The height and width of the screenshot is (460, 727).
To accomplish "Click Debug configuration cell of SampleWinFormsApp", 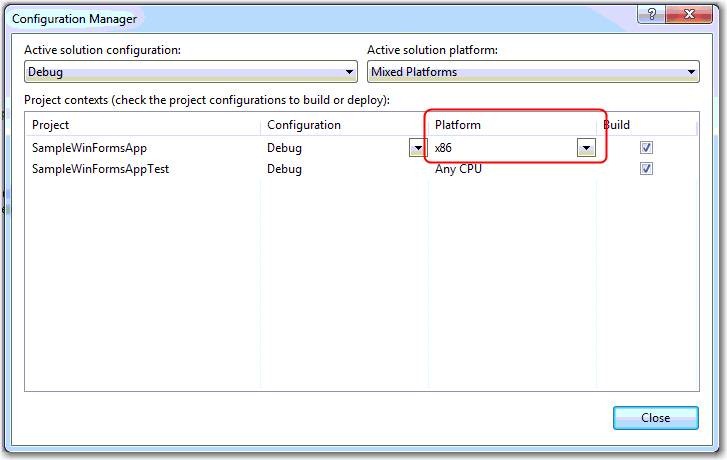I will coord(285,148).
